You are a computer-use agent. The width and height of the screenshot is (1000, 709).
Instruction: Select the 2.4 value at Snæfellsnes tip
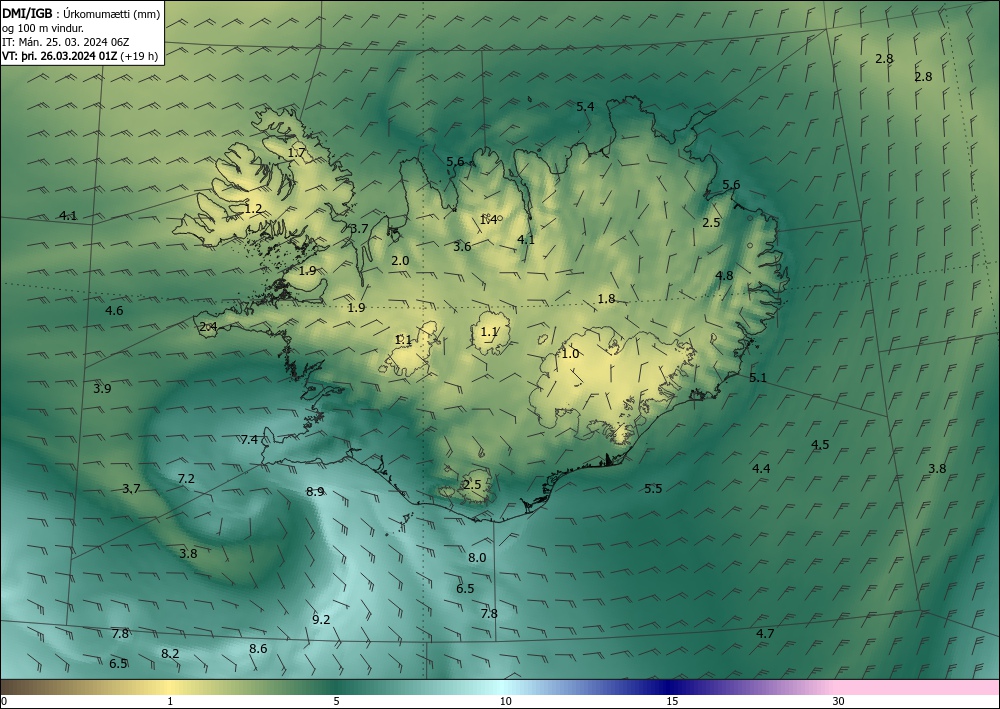(x=209, y=327)
